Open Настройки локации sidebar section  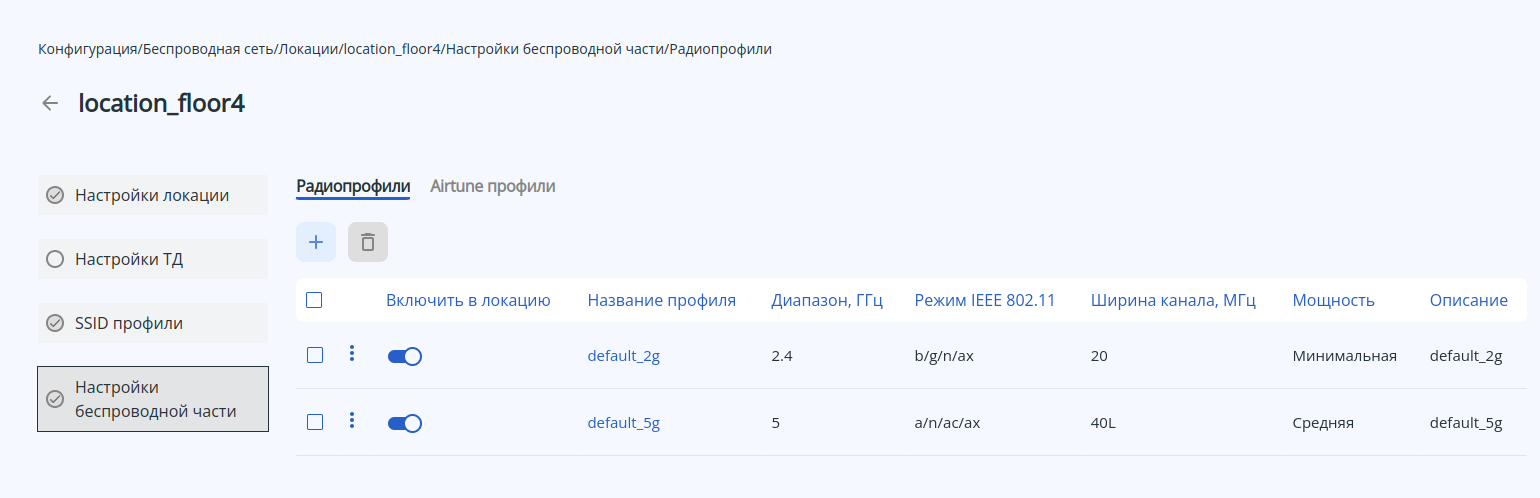[x=152, y=195]
